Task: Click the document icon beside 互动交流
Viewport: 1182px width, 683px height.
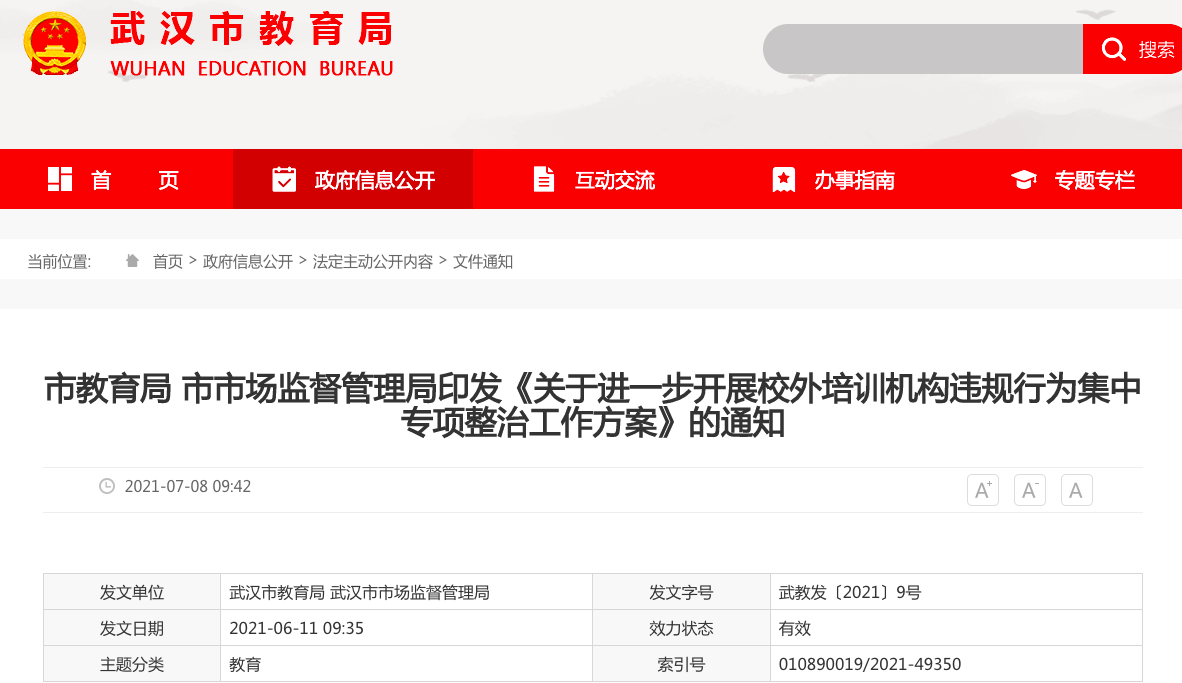Action: [543, 179]
